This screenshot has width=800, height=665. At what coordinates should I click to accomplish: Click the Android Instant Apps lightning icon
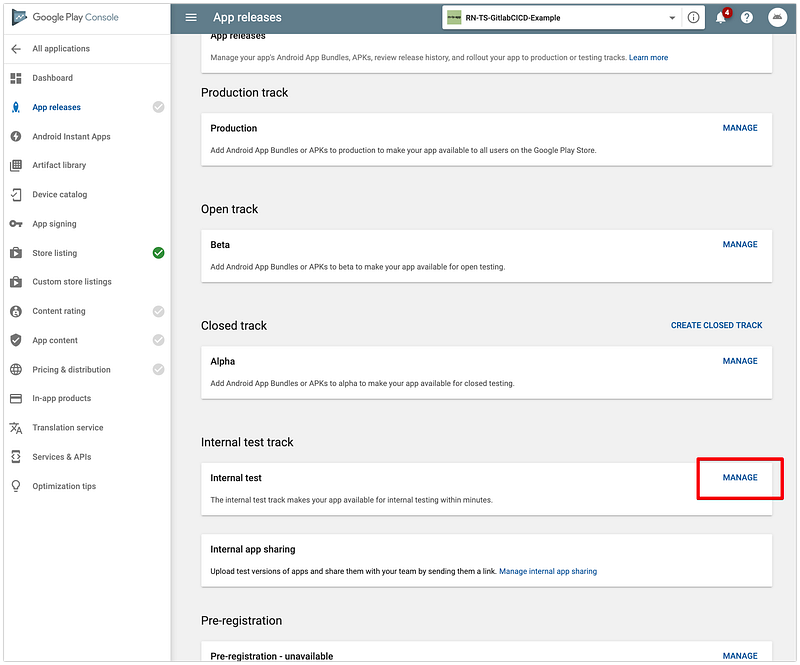pyautogui.click(x=16, y=137)
